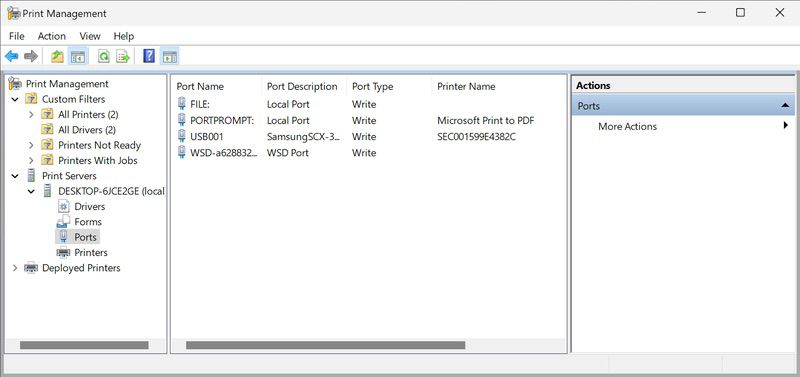Click More Actions in Actions pane
Image resolution: width=800 pixels, height=377 pixels.
pos(628,127)
